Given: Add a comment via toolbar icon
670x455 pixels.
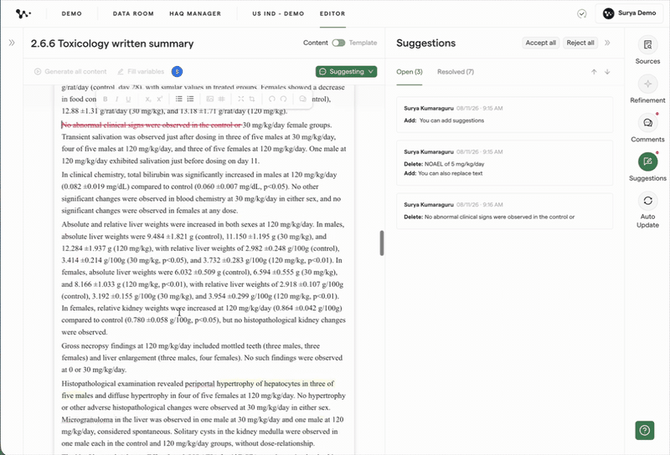Looking at the screenshot, I should 303,99.
